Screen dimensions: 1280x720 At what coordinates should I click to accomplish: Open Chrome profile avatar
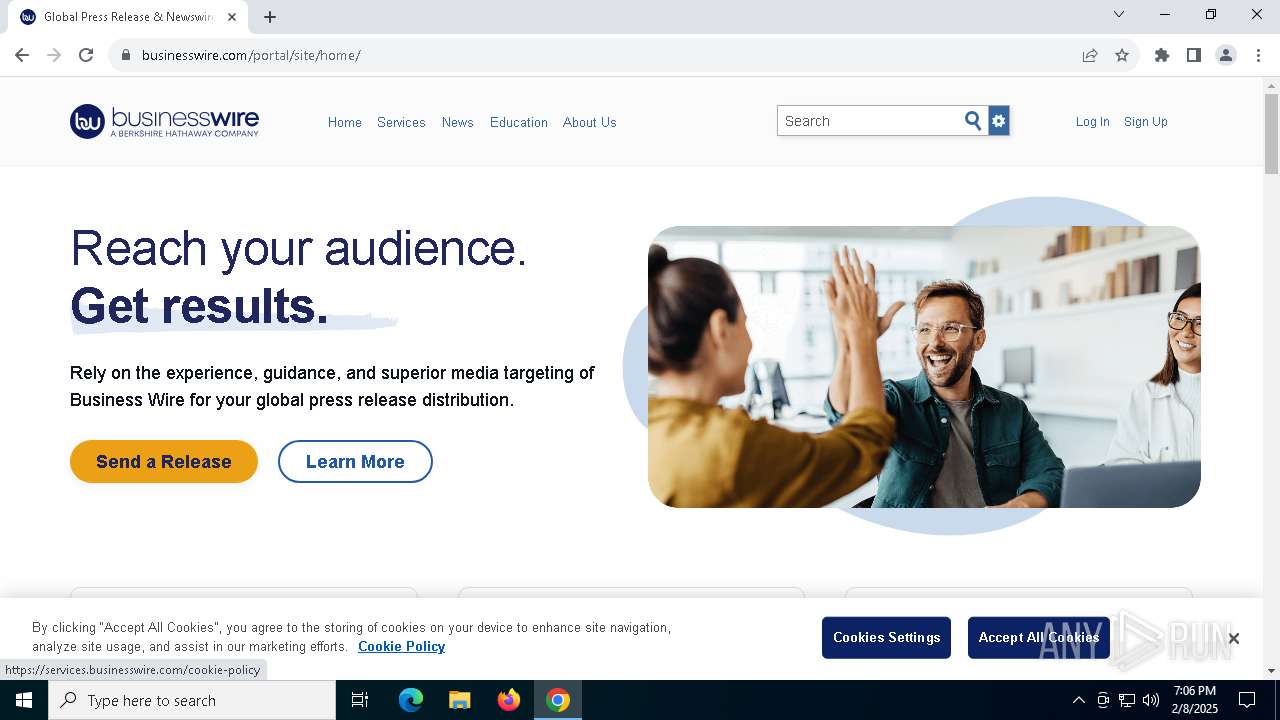1226,55
